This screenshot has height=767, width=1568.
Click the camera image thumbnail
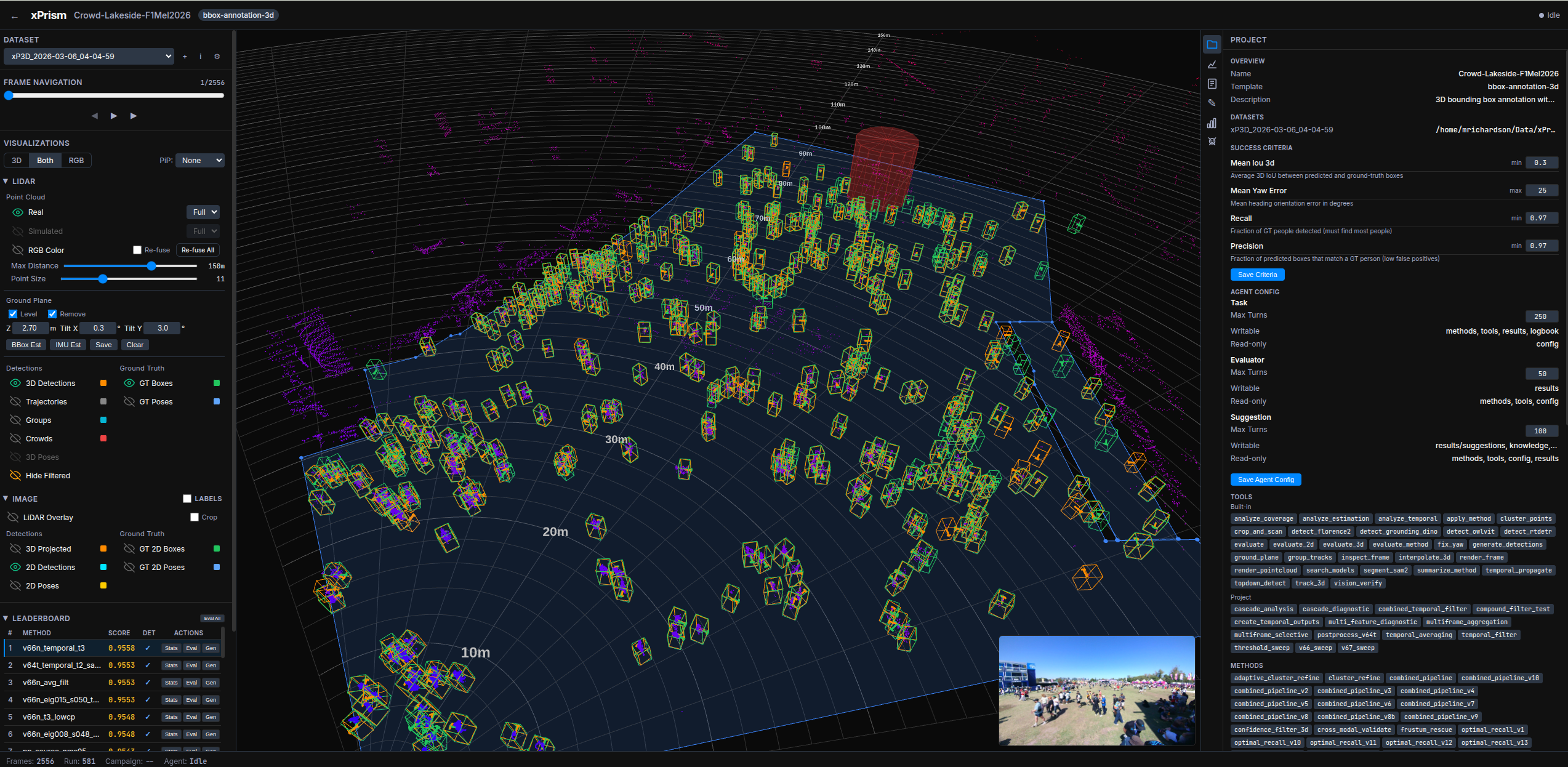(x=1096, y=691)
